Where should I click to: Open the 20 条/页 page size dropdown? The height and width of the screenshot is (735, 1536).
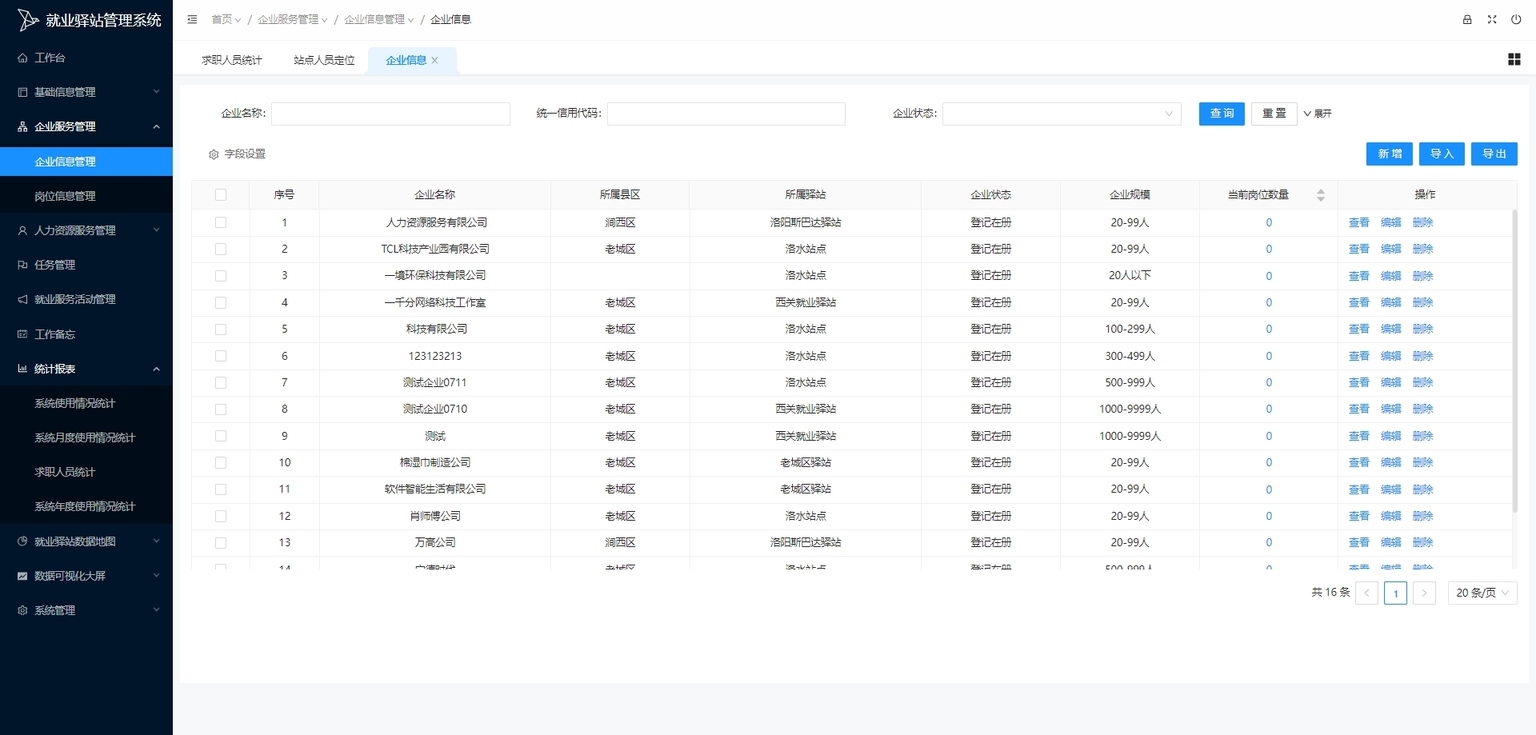1482,593
